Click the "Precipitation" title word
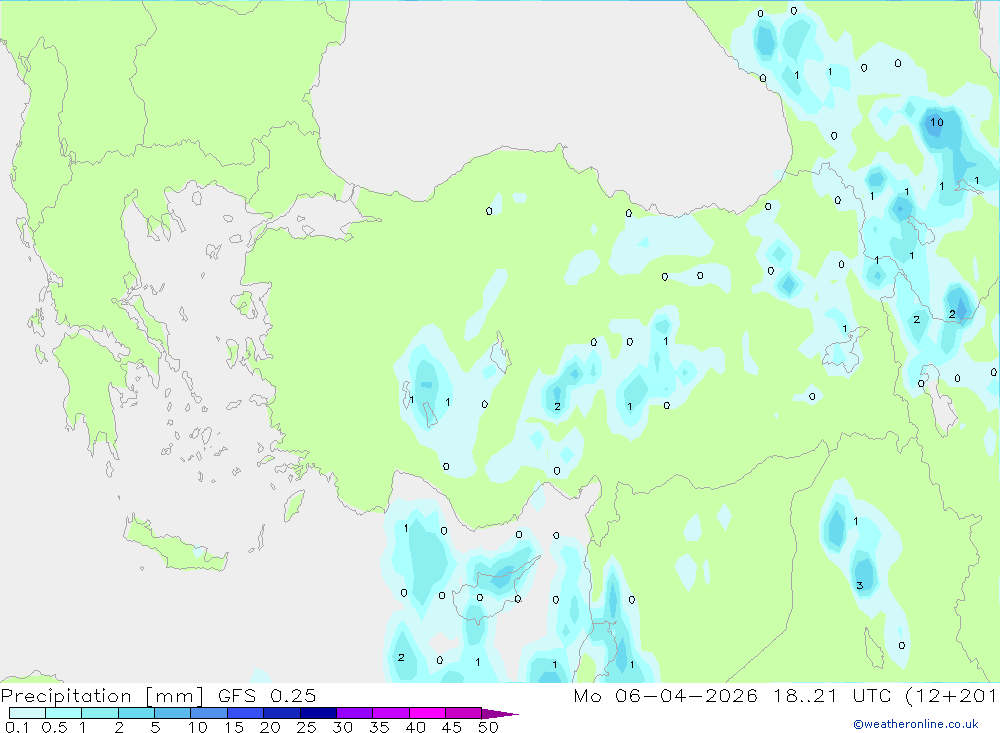 66,696
